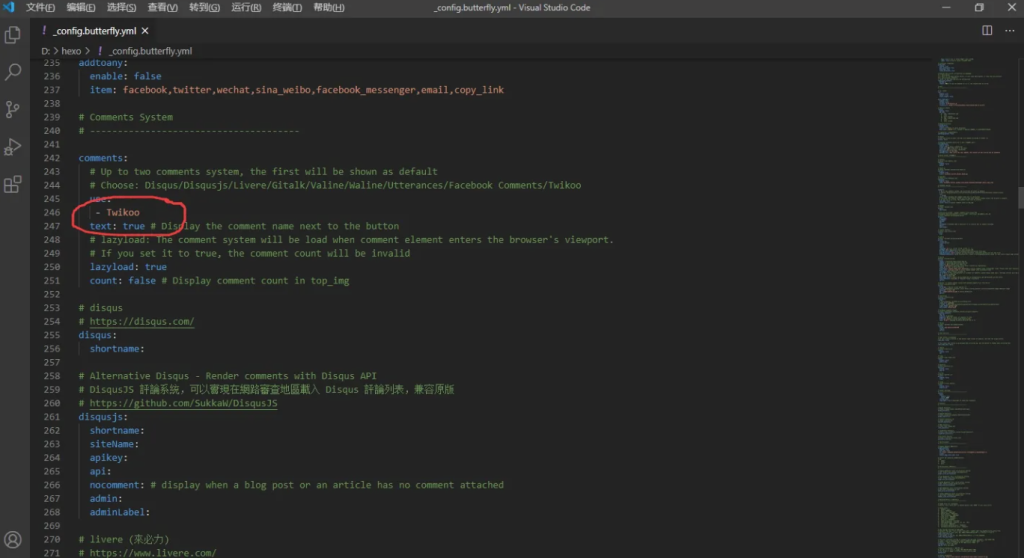Expand the D: breadcrumb segment
The width and height of the screenshot is (1024, 558).
[46, 51]
